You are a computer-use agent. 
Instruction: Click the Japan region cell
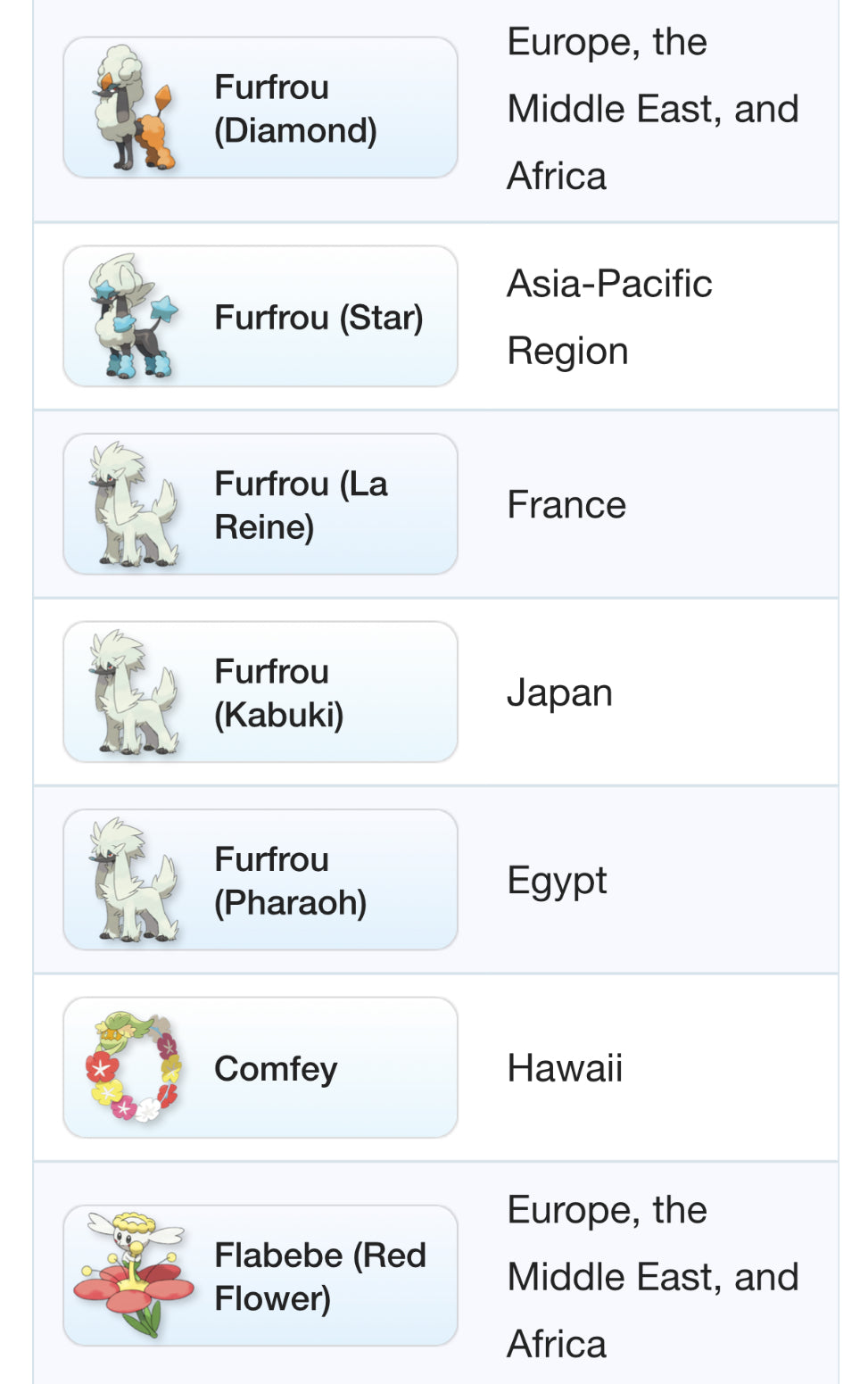coord(559,693)
